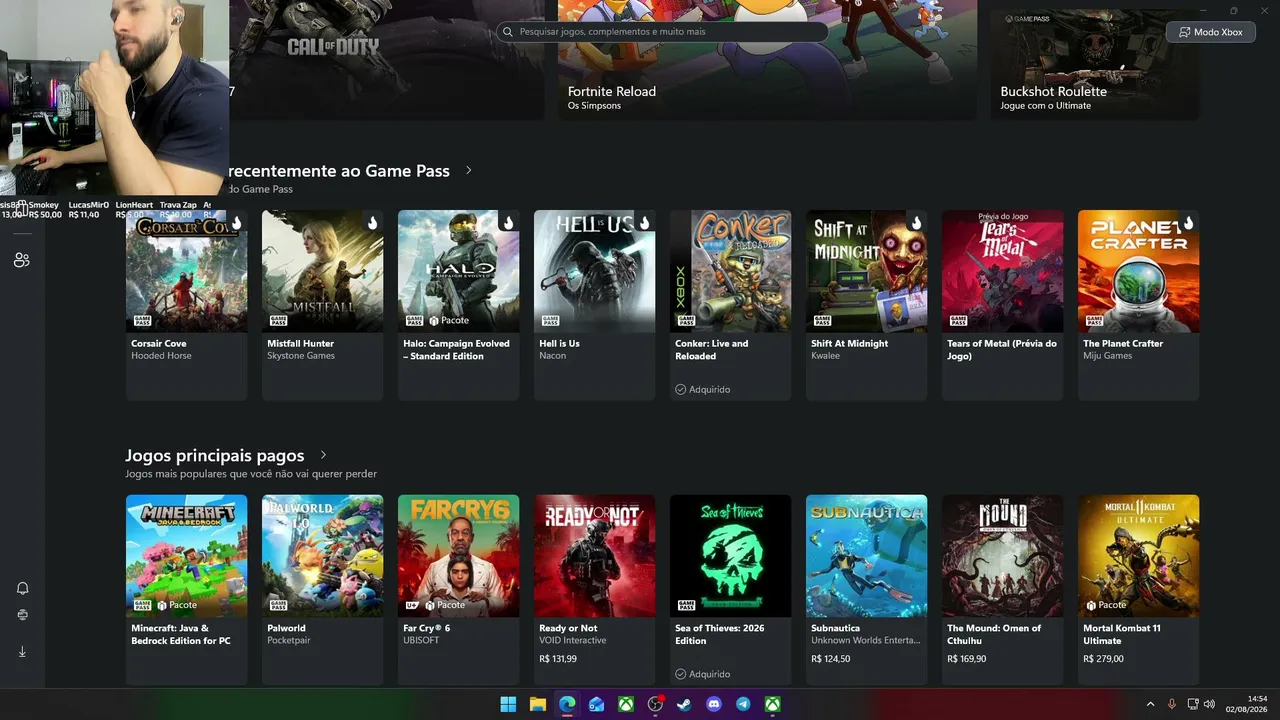Click the 'R$ 131,99' Ready or Not price
This screenshot has height=720, width=1280.
pyautogui.click(x=558, y=659)
